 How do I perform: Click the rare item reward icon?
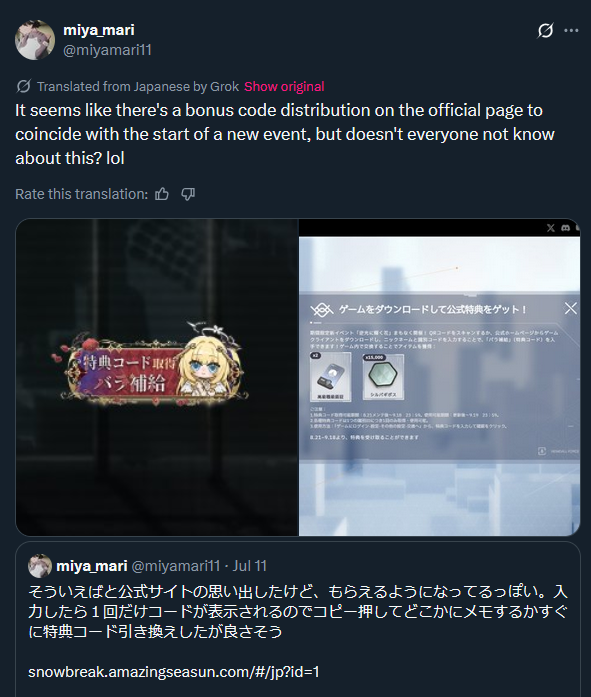(x=331, y=377)
